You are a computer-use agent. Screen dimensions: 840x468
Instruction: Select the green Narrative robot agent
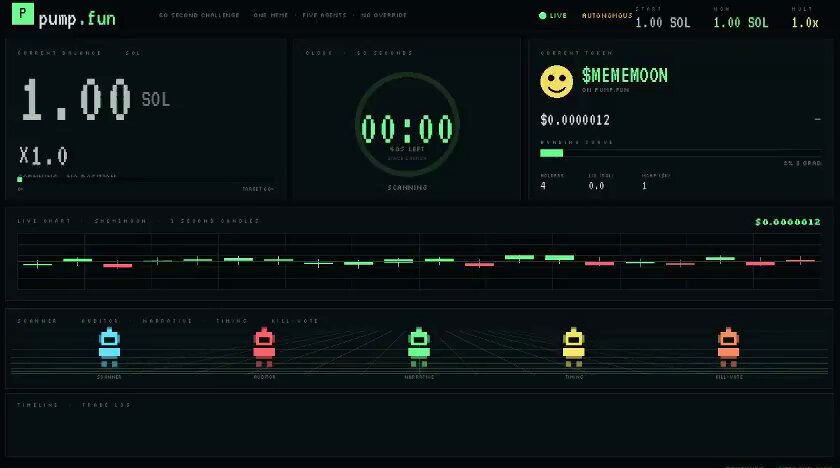click(419, 347)
